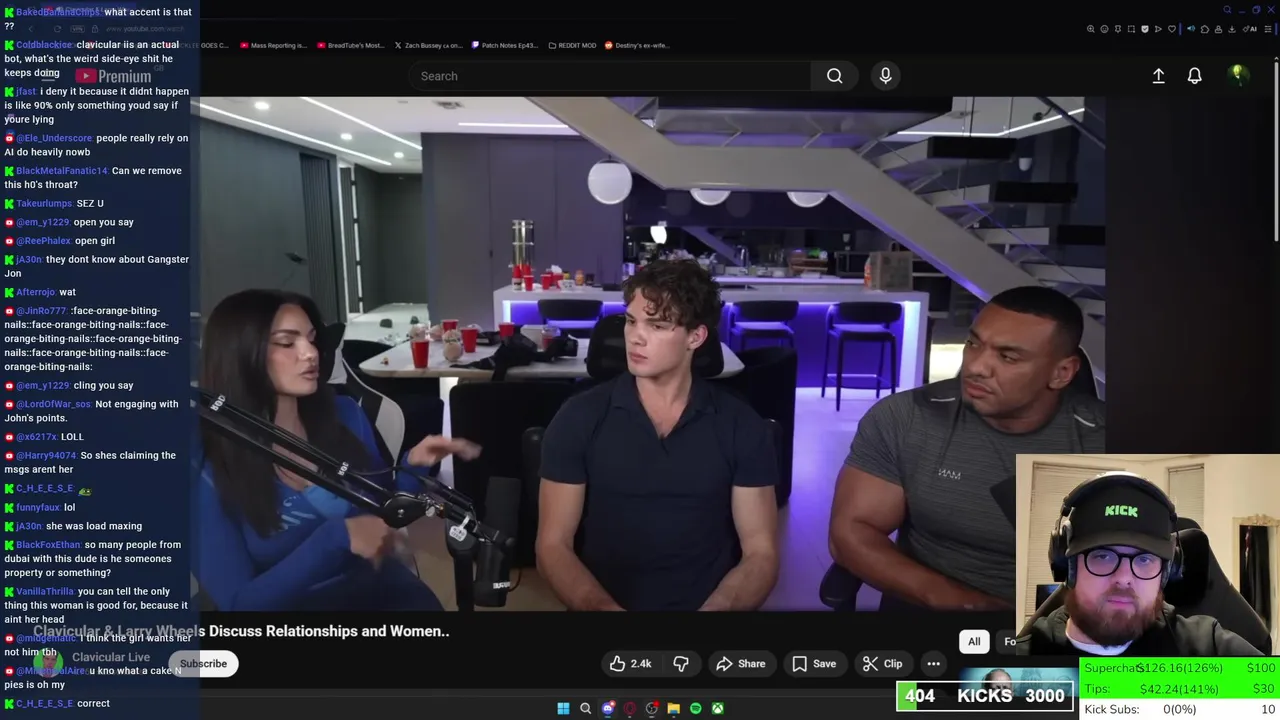
Task: Click chat username Takeurlumps
Action: pos(44,204)
